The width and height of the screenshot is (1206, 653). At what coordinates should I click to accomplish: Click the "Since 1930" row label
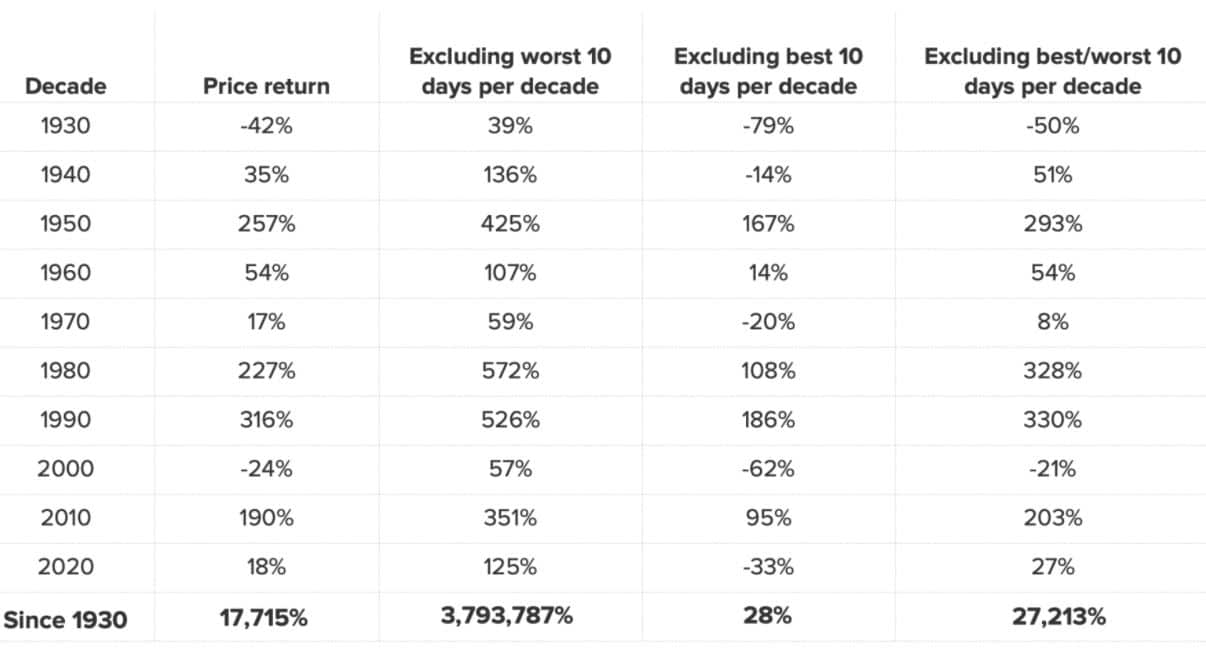click(65, 620)
